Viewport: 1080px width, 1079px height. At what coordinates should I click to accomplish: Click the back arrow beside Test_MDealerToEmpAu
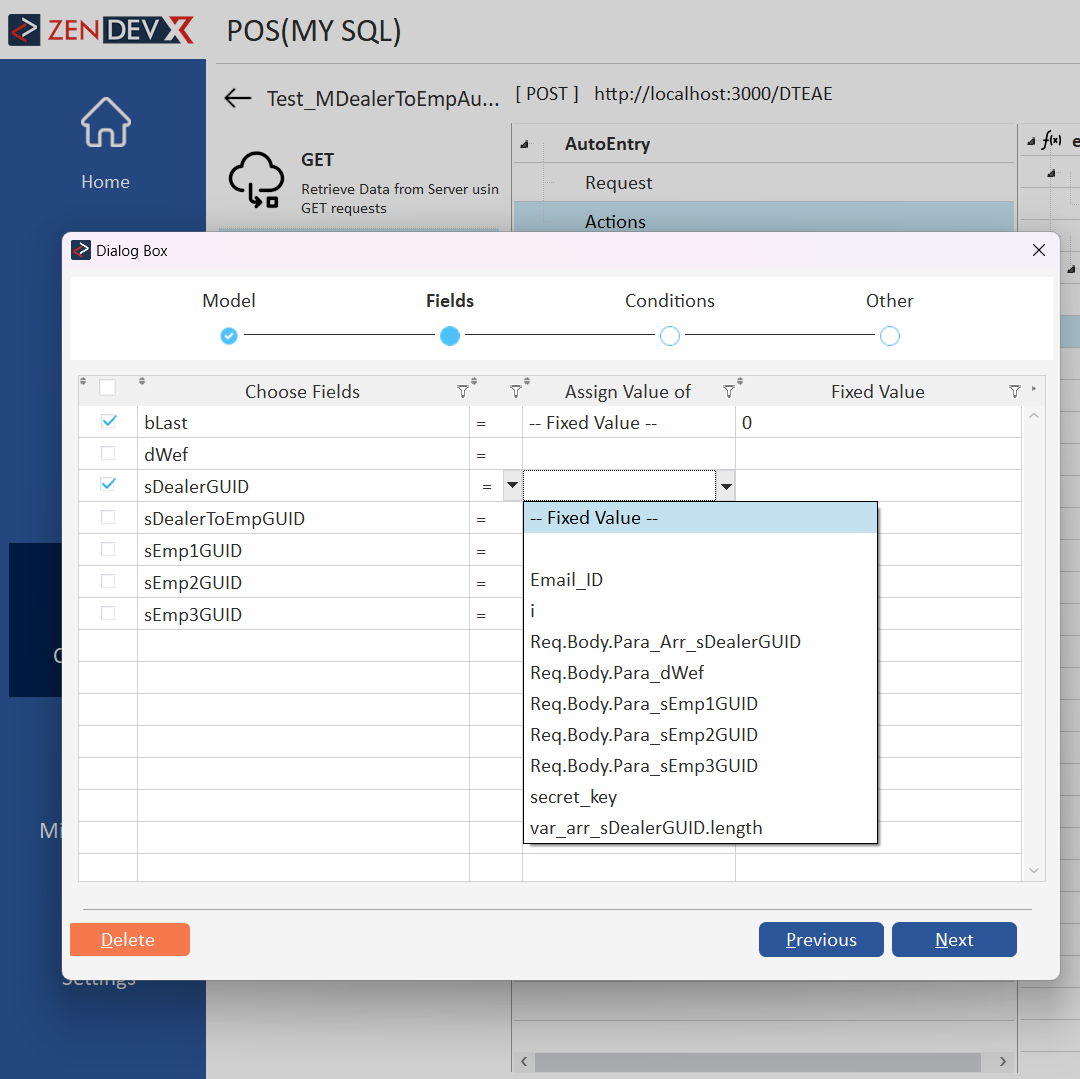[237, 98]
